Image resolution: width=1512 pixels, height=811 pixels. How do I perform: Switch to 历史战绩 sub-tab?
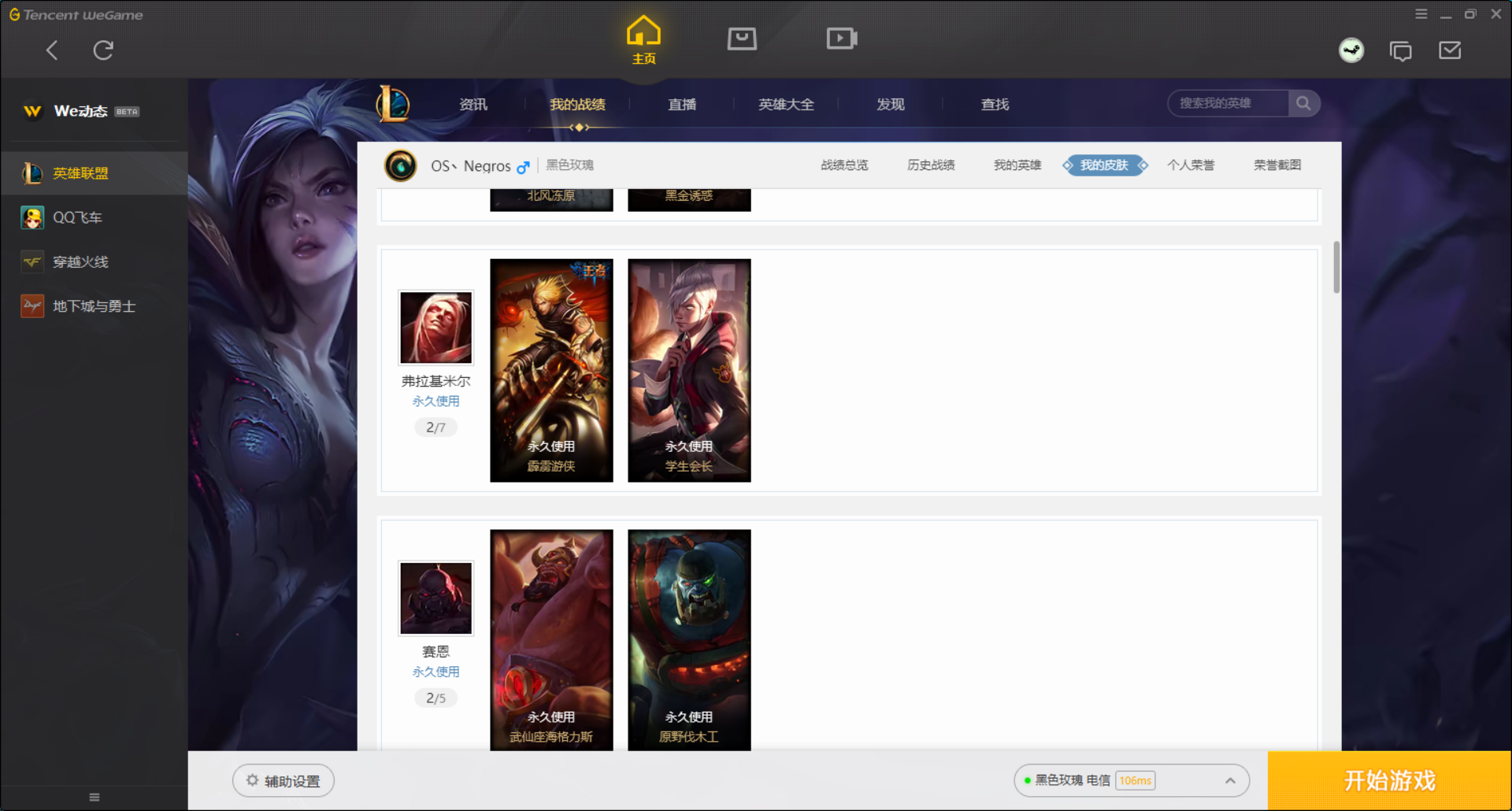tap(931, 165)
